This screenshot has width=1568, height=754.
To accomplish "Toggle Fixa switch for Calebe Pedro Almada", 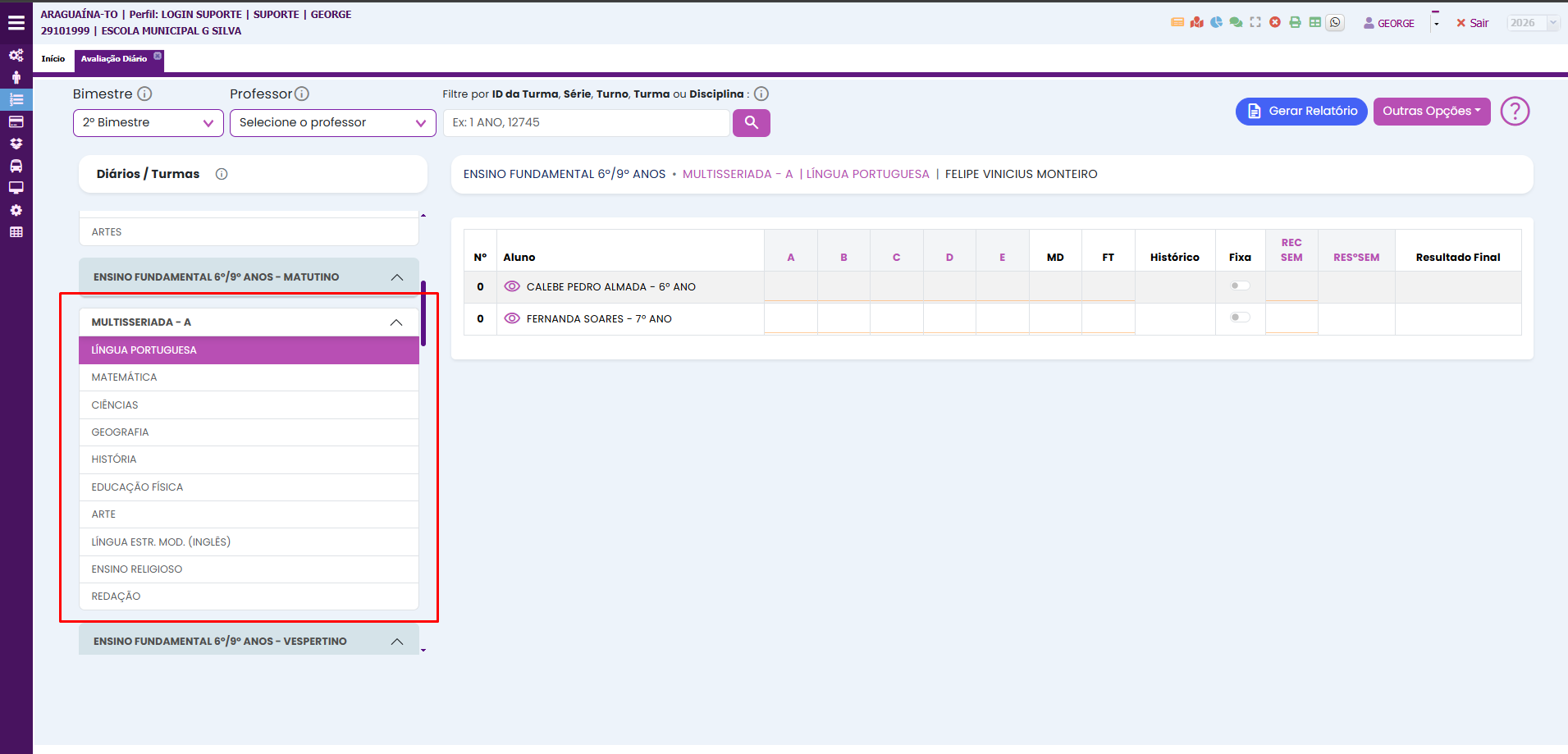I will click(x=1240, y=286).
